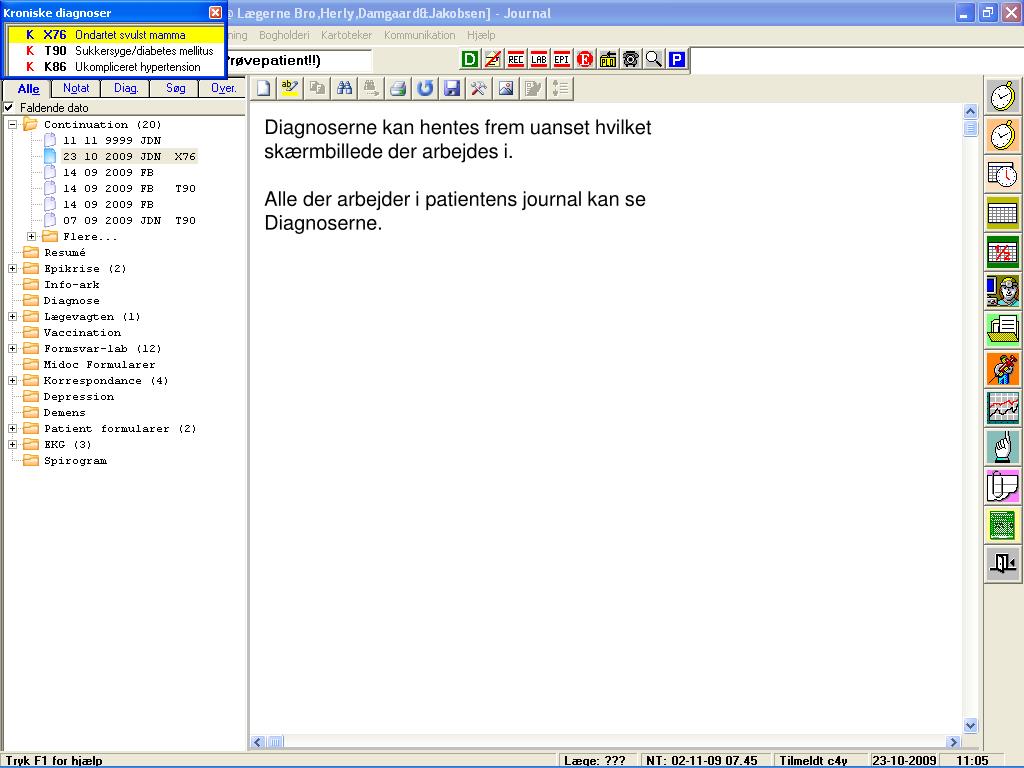Open the line chart graph icon

[1003, 408]
